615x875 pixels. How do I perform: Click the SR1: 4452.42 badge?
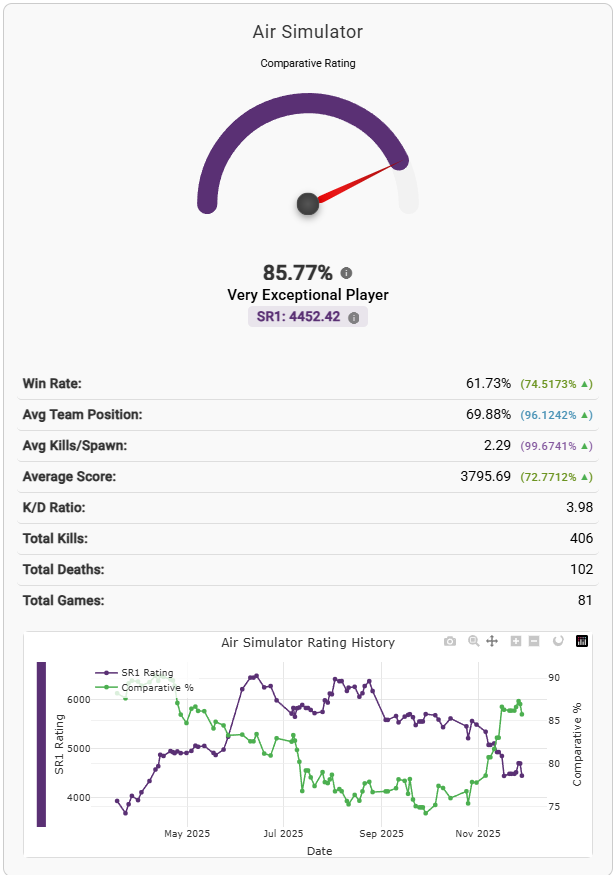tap(298, 316)
